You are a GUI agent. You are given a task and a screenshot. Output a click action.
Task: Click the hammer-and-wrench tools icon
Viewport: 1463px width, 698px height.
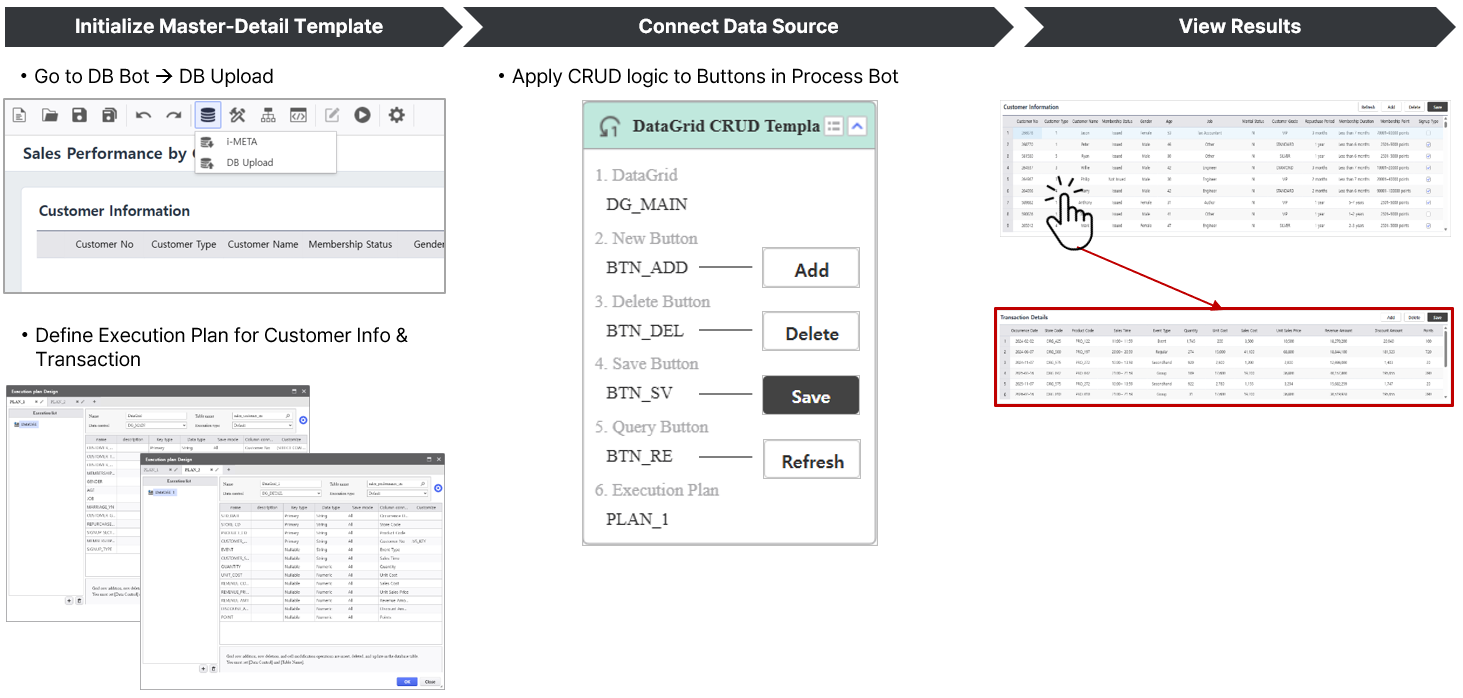tap(237, 115)
